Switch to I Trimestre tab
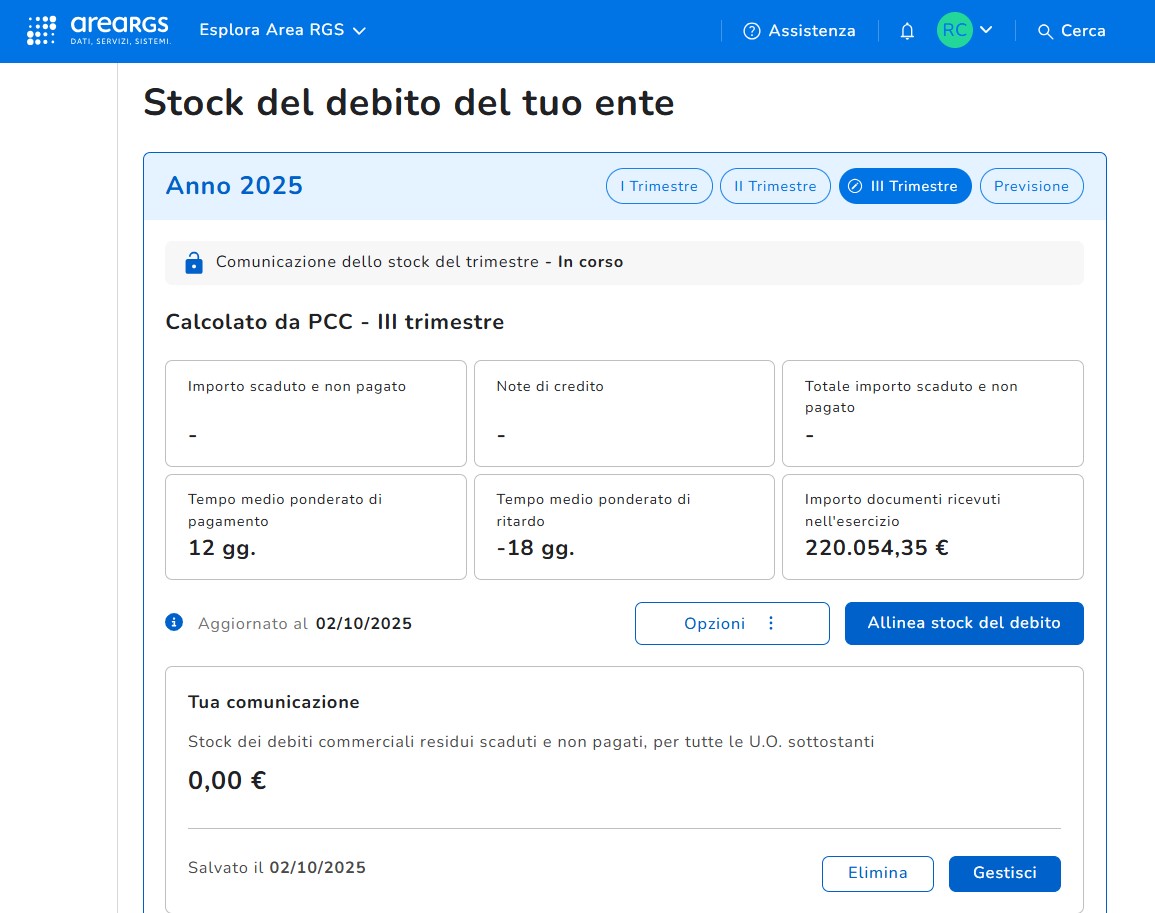Screen dimensions: 1155x913 [659, 186]
